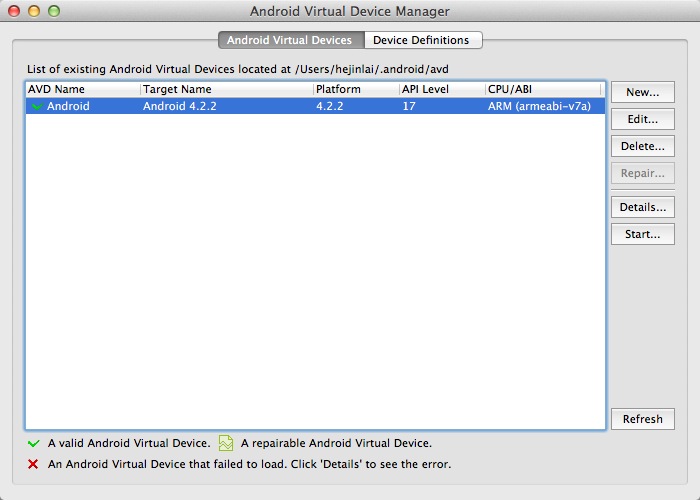This screenshot has width=700, height=500.
Task: Create a new AVD with New... button
Action: tap(642, 92)
